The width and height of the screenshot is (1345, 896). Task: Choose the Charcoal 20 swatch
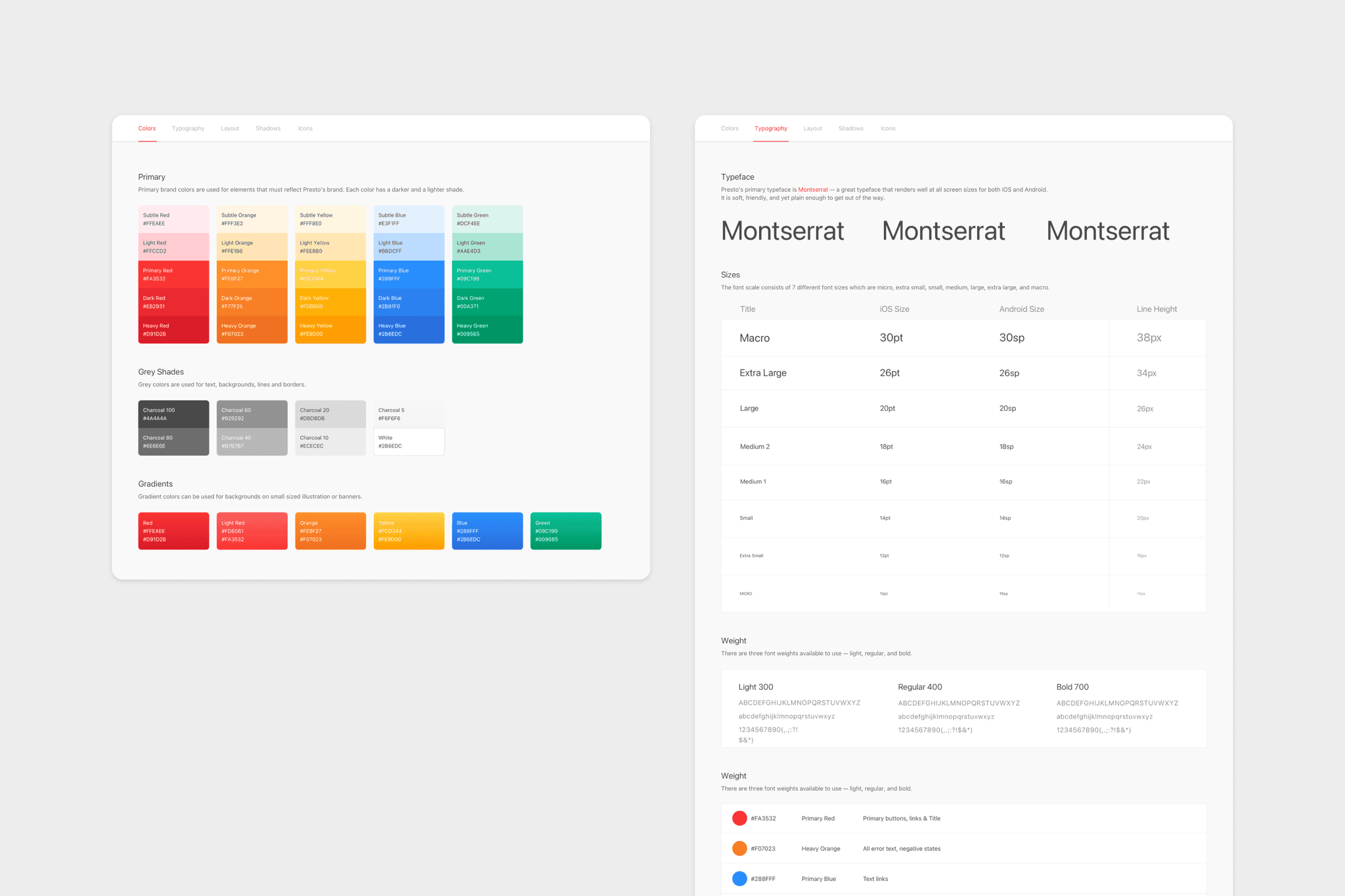pos(330,414)
